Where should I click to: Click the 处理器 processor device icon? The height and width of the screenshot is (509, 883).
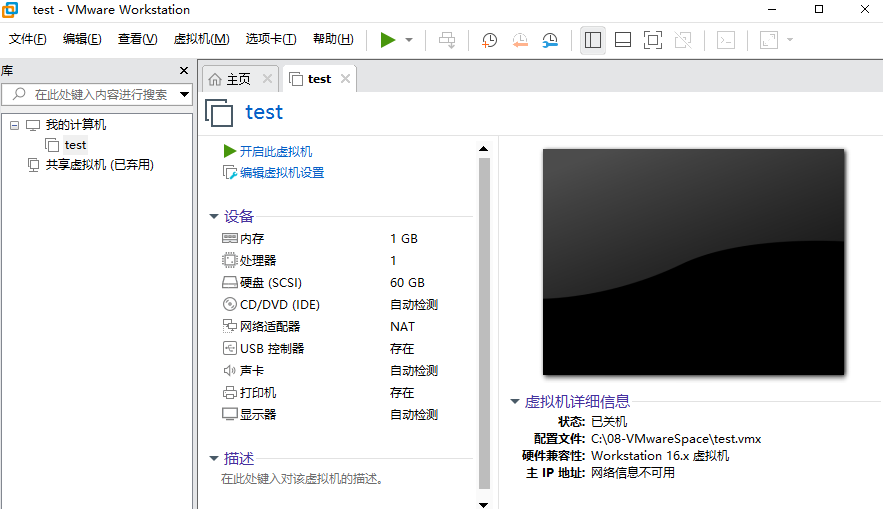point(229,260)
